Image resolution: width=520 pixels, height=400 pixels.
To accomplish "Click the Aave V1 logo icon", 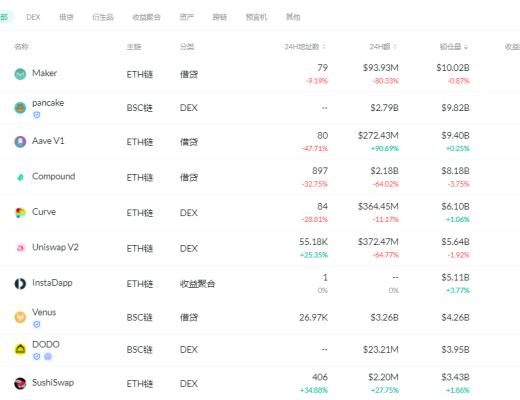I will point(20,142).
